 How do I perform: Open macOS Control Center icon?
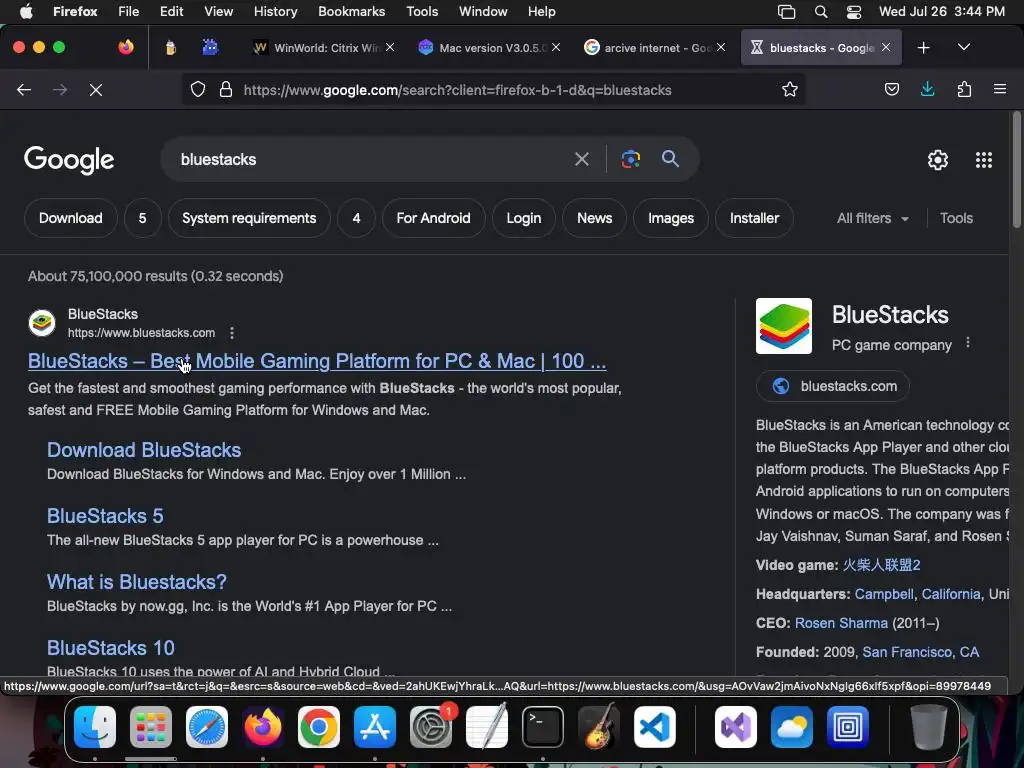[854, 12]
